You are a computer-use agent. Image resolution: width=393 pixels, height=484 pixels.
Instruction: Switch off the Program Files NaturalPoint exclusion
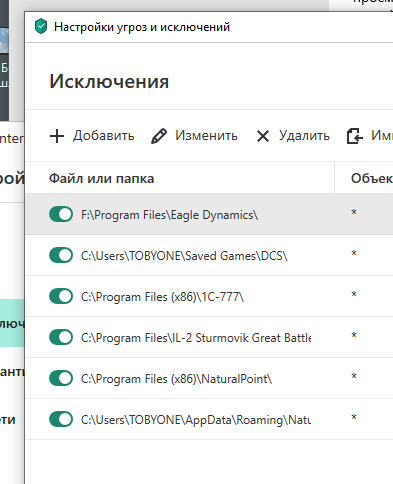pyautogui.click(x=61, y=378)
